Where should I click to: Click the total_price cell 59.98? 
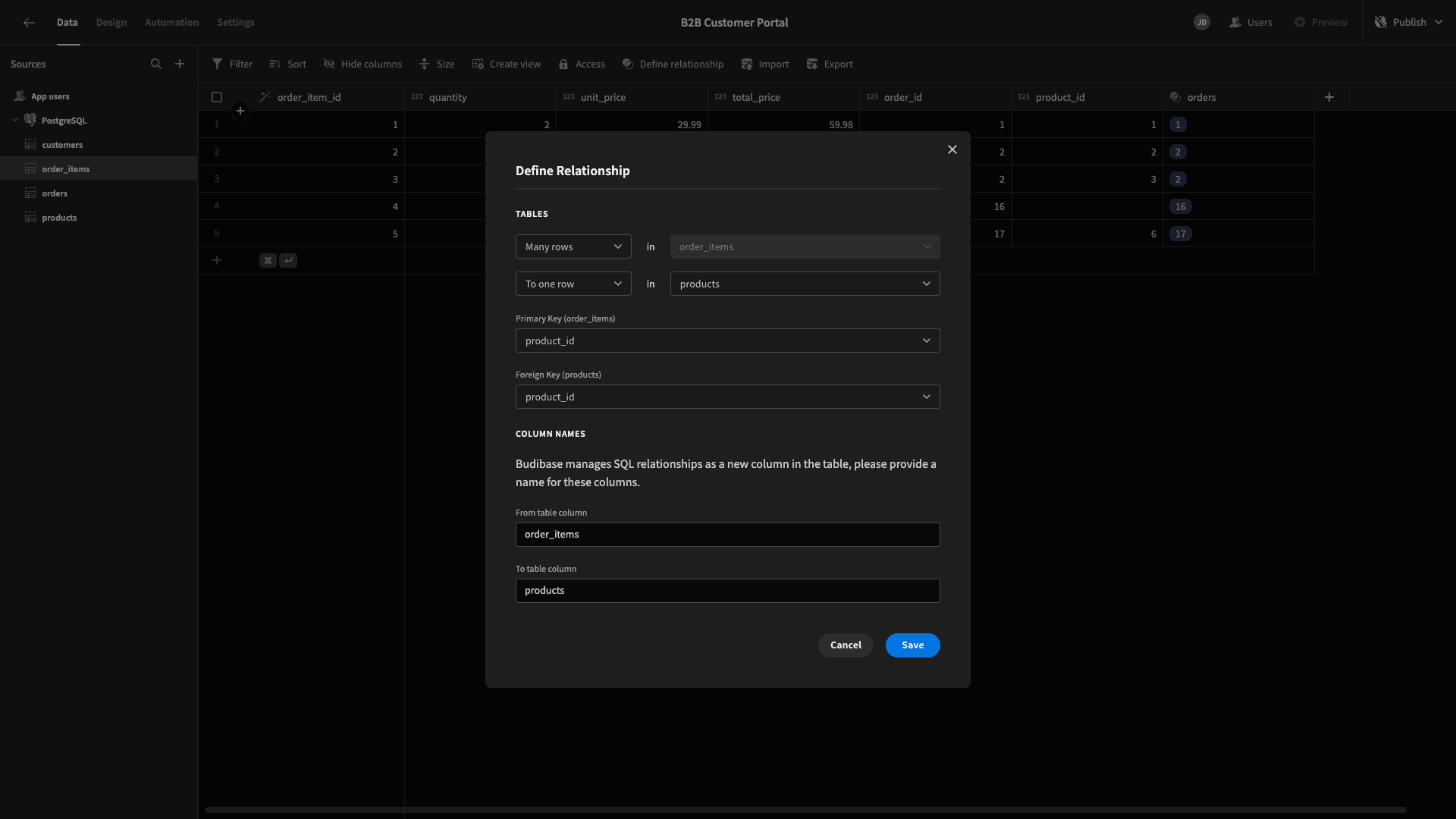[784, 124]
